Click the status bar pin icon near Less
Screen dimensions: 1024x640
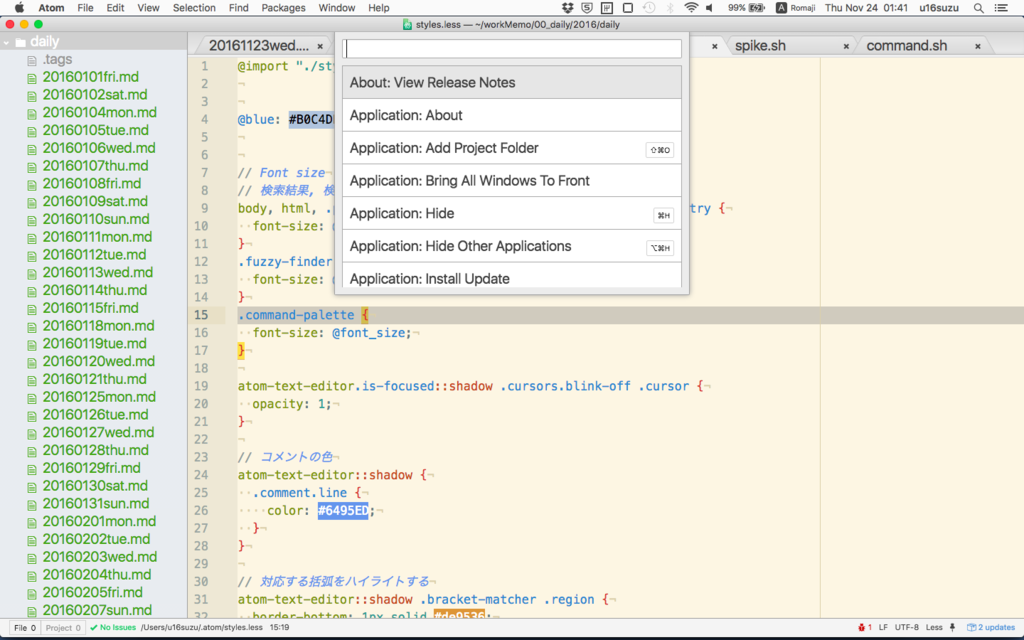pos(952,628)
